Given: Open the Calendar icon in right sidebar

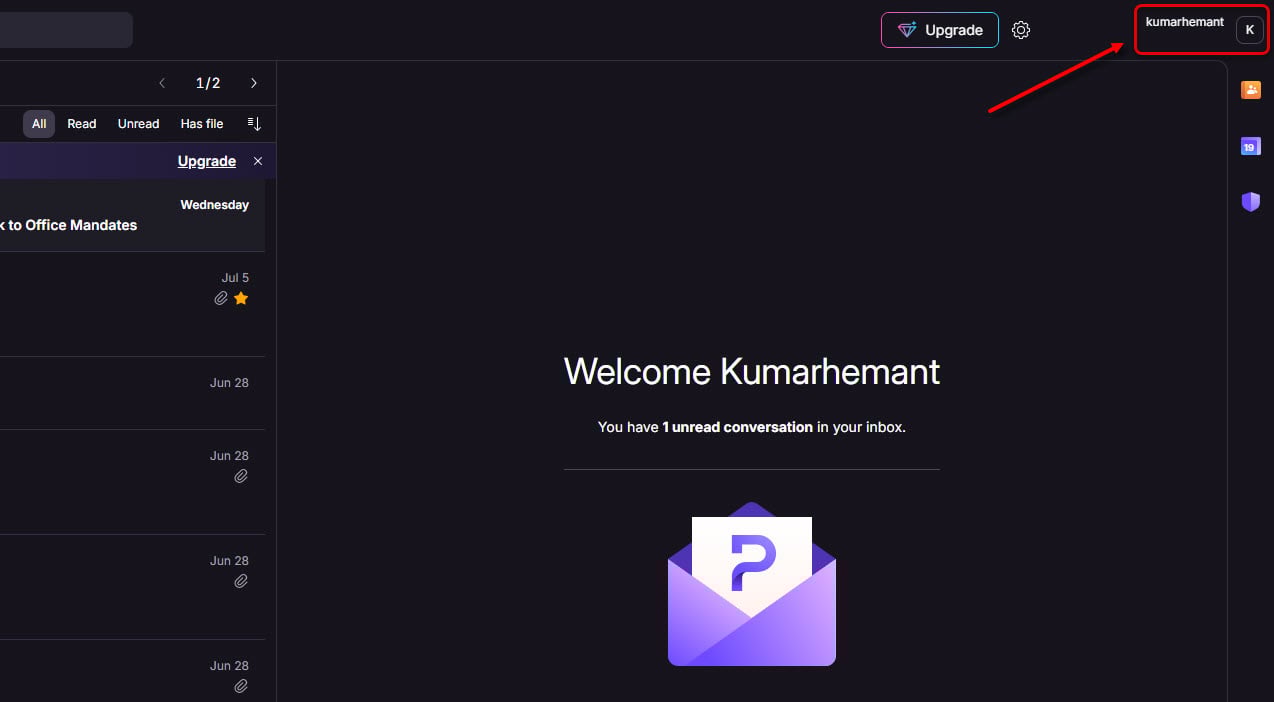Looking at the screenshot, I should [x=1250, y=147].
